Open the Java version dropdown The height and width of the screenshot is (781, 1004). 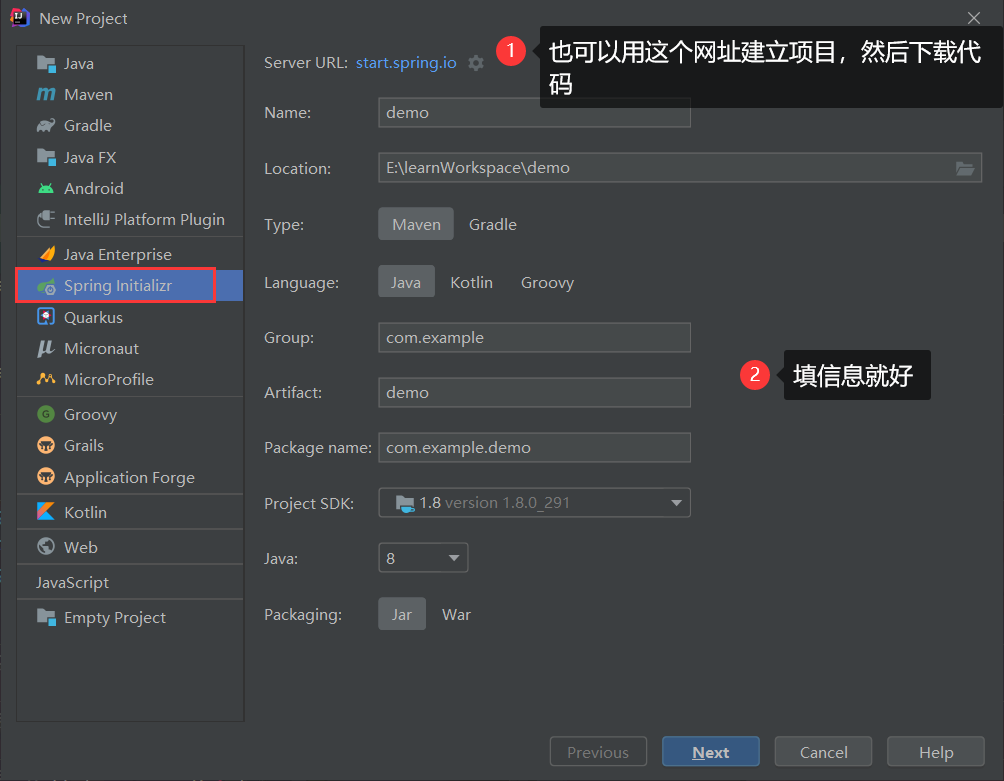click(423, 558)
